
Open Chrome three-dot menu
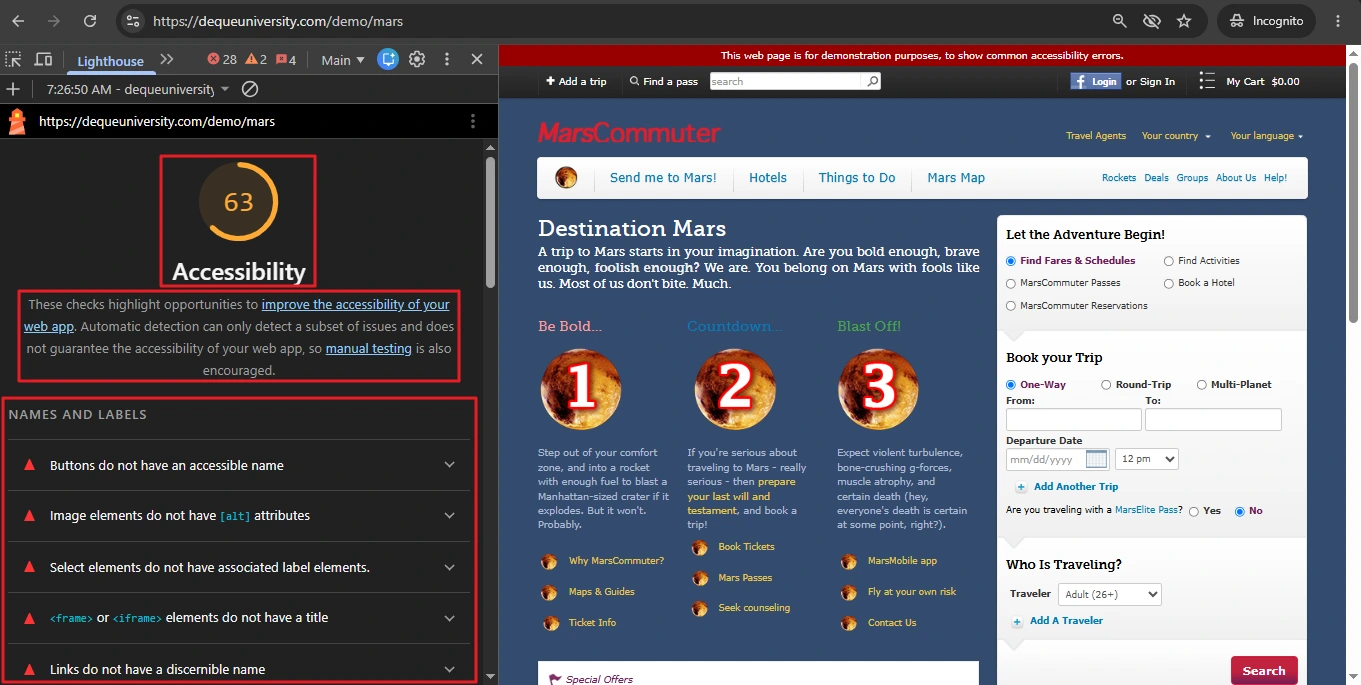pyautogui.click(x=1339, y=21)
